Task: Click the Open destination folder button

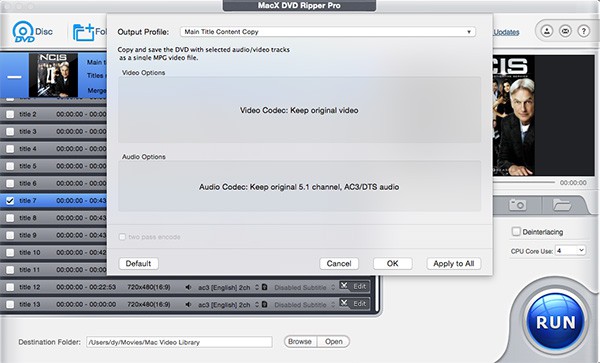Action: point(333,342)
